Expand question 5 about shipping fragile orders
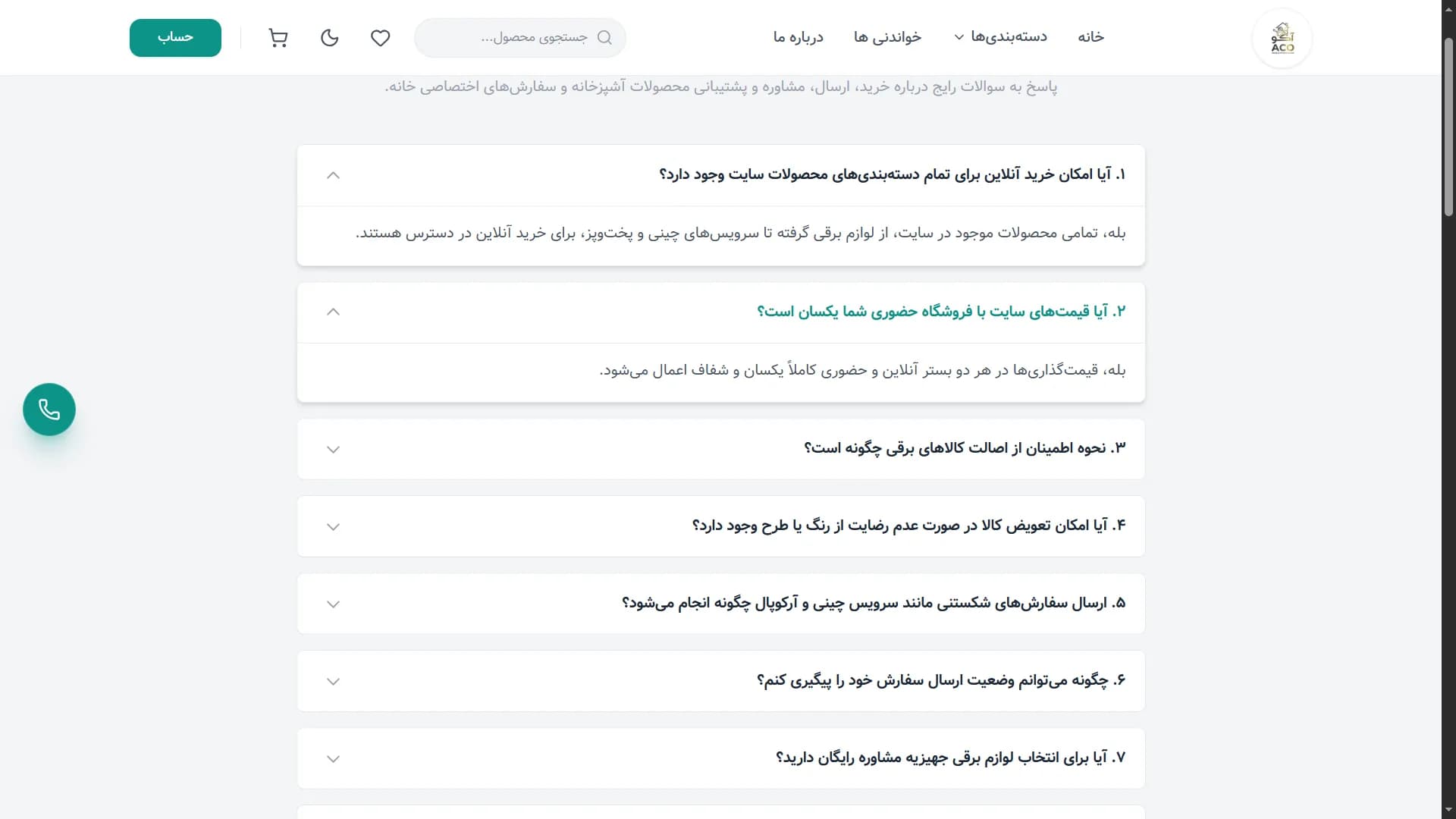 click(x=720, y=604)
